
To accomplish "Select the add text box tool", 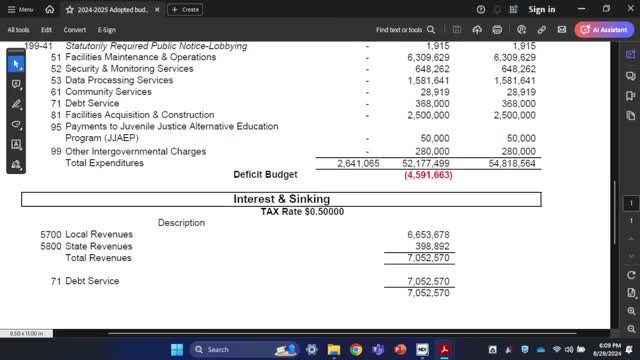I will [x=16, y=144].
